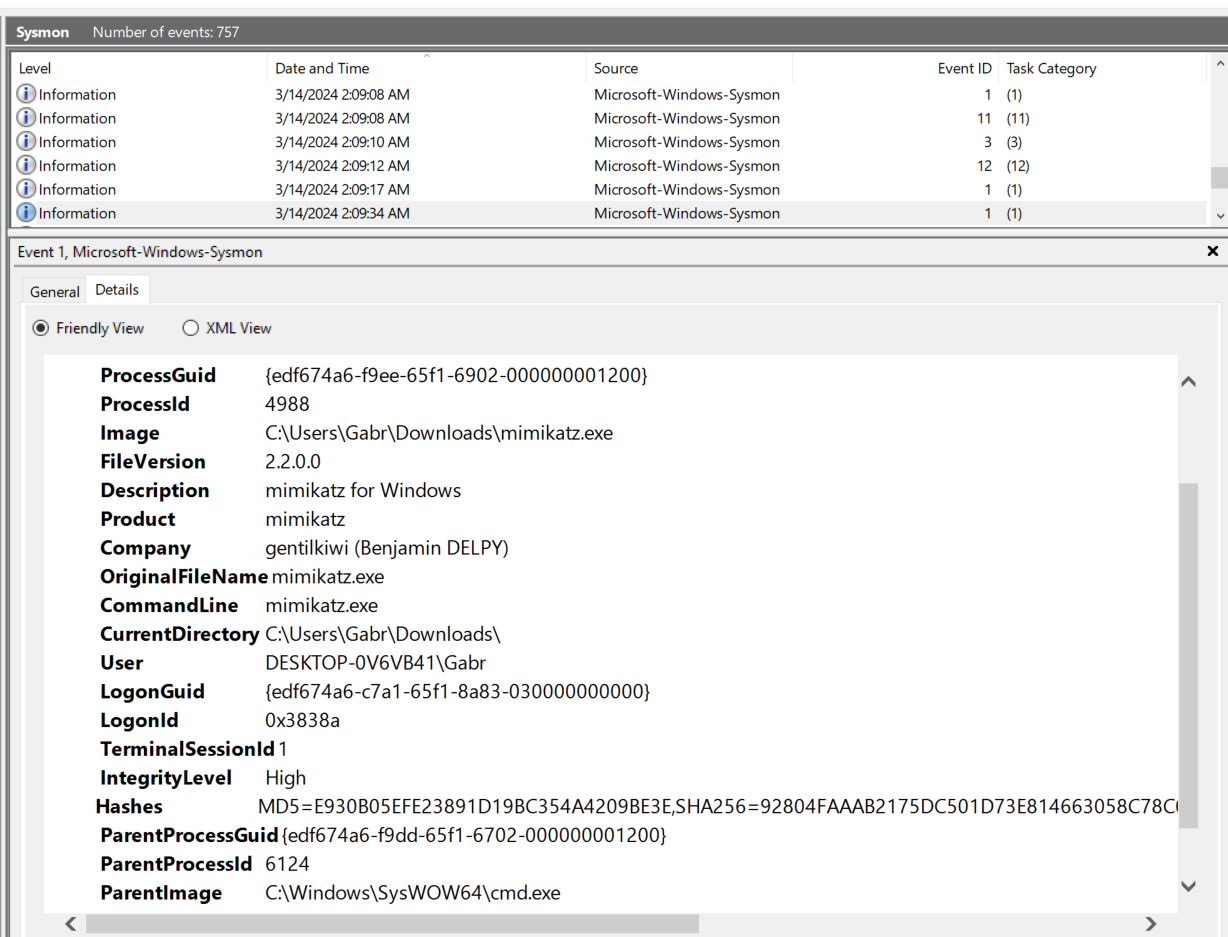The width and height of the screenshot is (1228, 937).
Task: Switch to the General tab
Action: tap(54, 291)
